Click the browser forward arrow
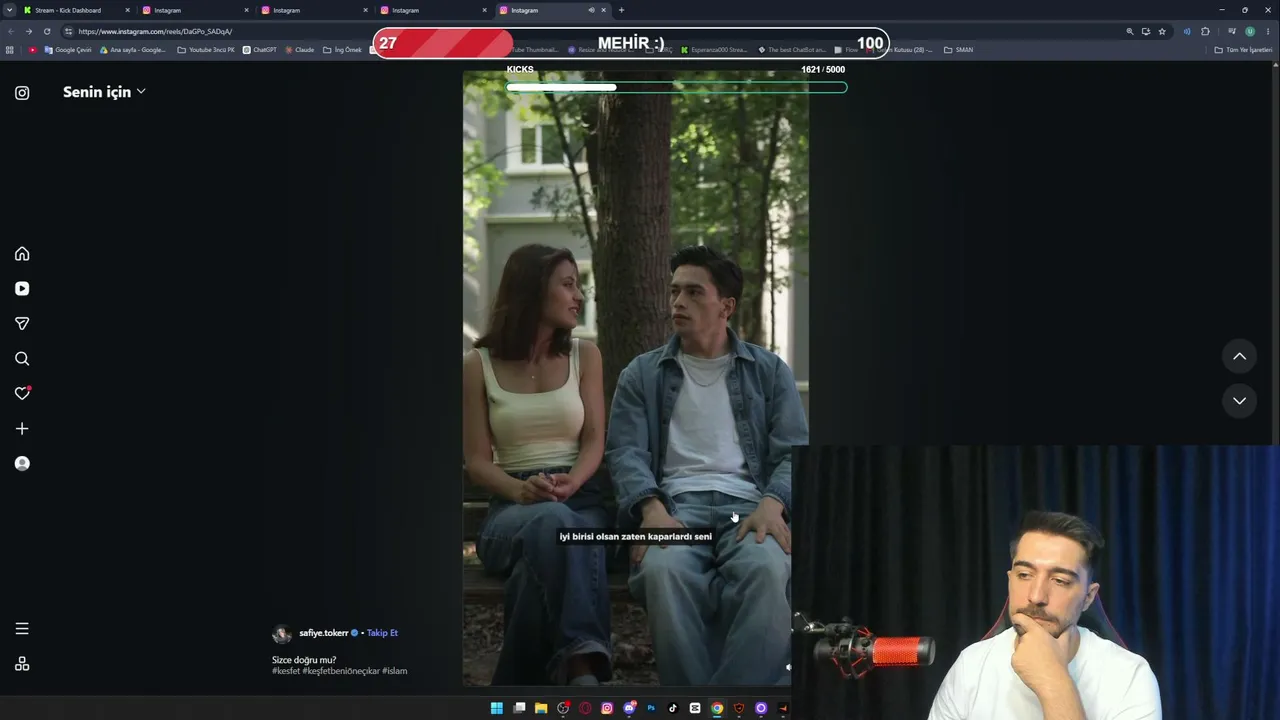This screenshot has width=1280, height=720. [29, 31]
